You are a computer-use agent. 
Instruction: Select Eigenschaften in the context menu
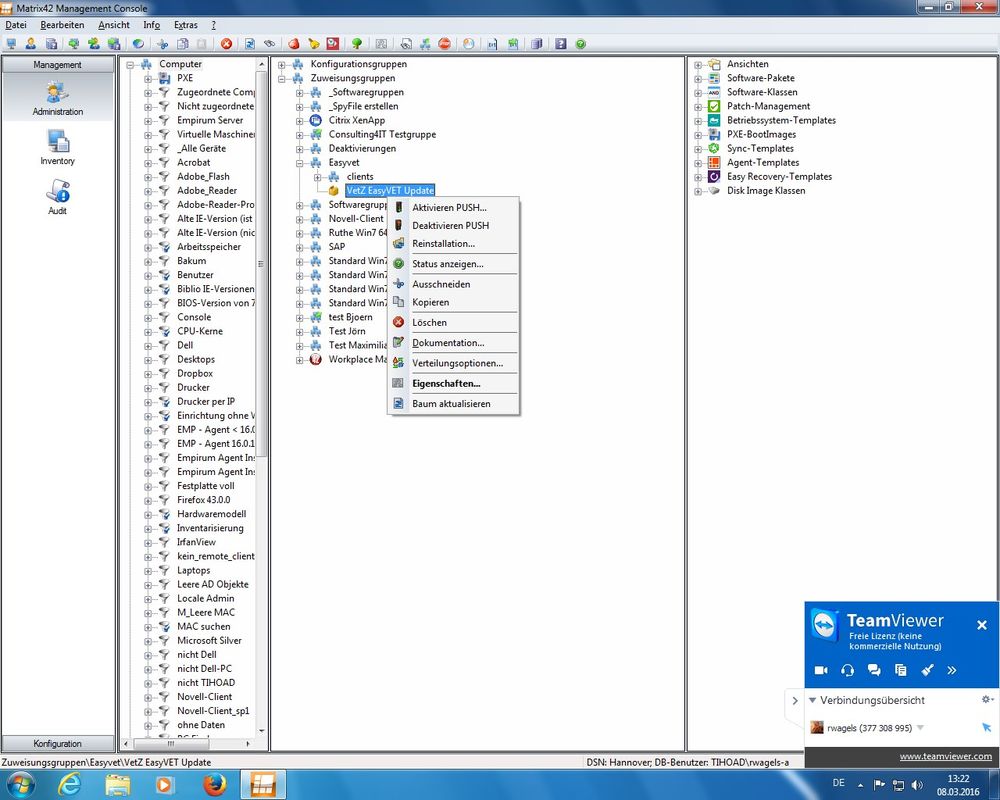(x=446, y=383)
